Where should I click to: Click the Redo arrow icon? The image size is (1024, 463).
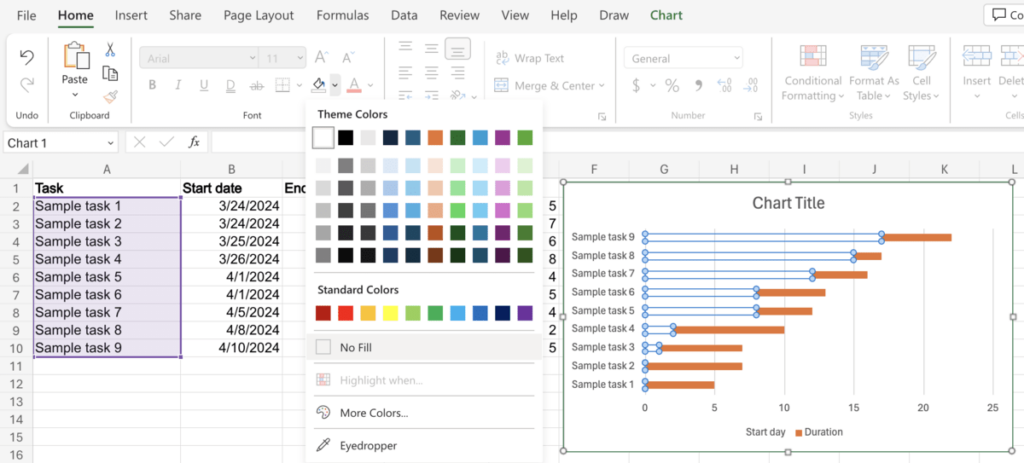click(27, 85)
